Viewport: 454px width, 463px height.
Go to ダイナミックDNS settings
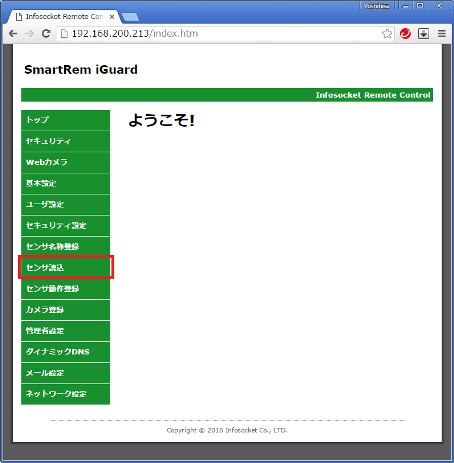(x=65, y=352)
